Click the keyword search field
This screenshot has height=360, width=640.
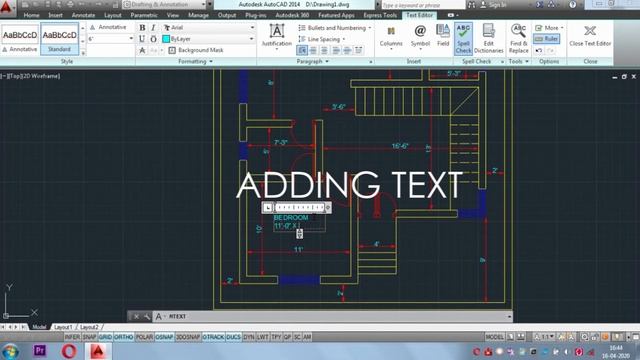point(422,5)
